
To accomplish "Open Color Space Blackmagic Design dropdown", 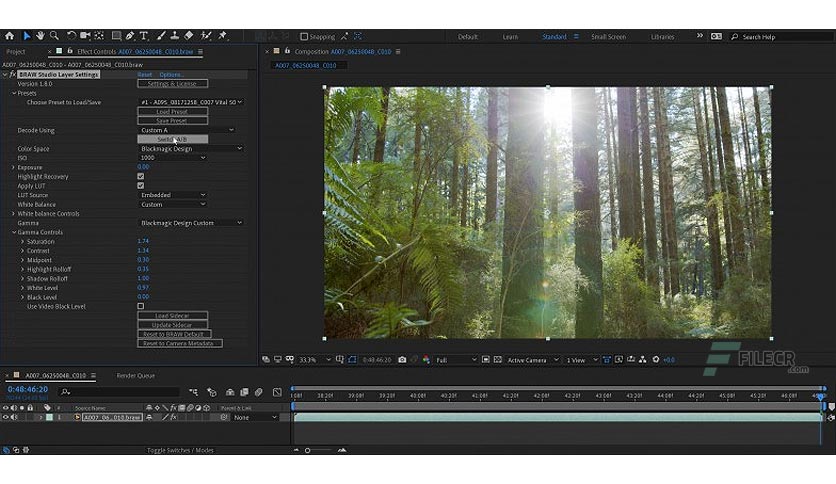I will (191, 149).
